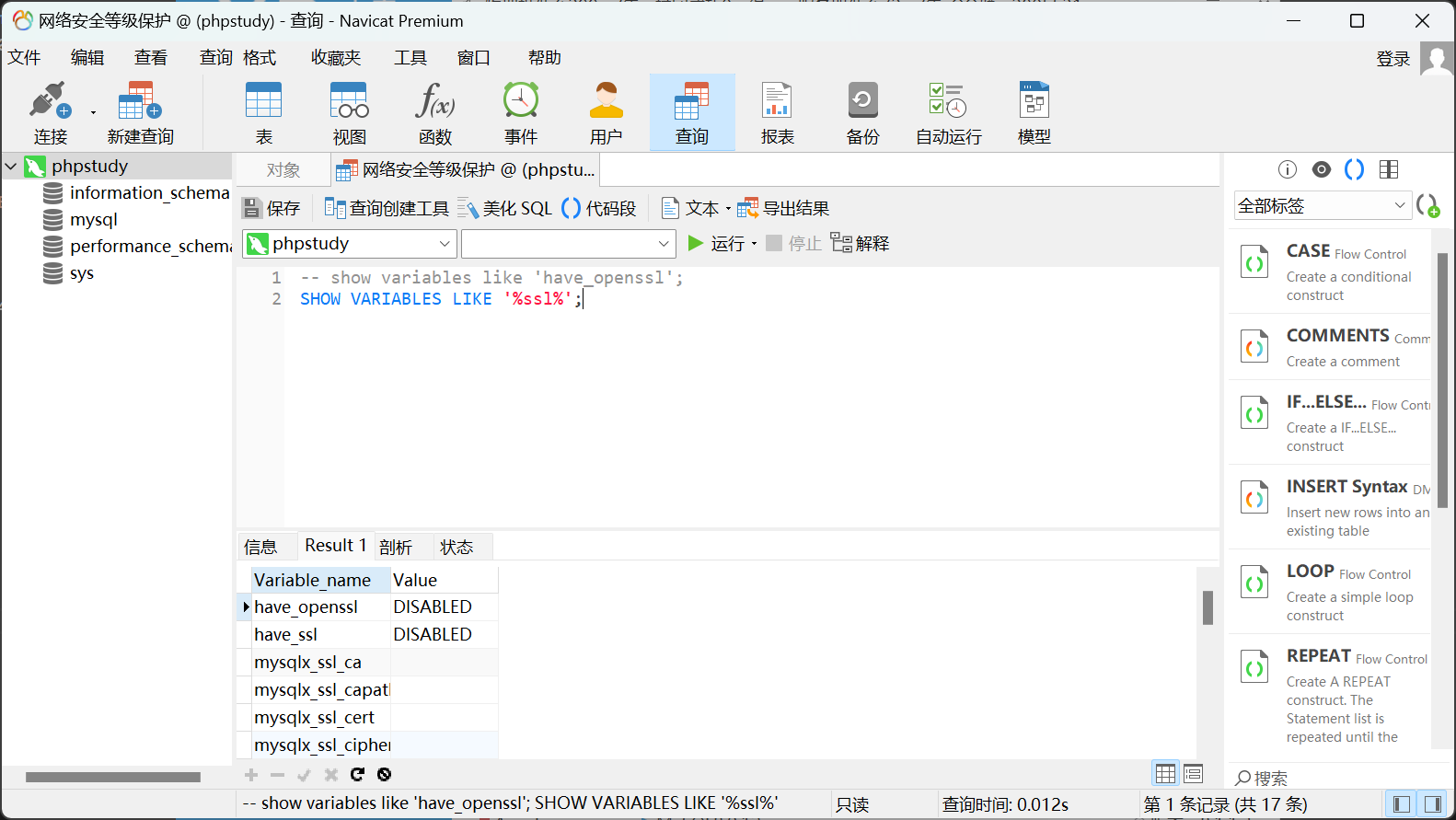Switch to the 对象 (Objects) tab
1456x820 pixels.
pos(283,170)
